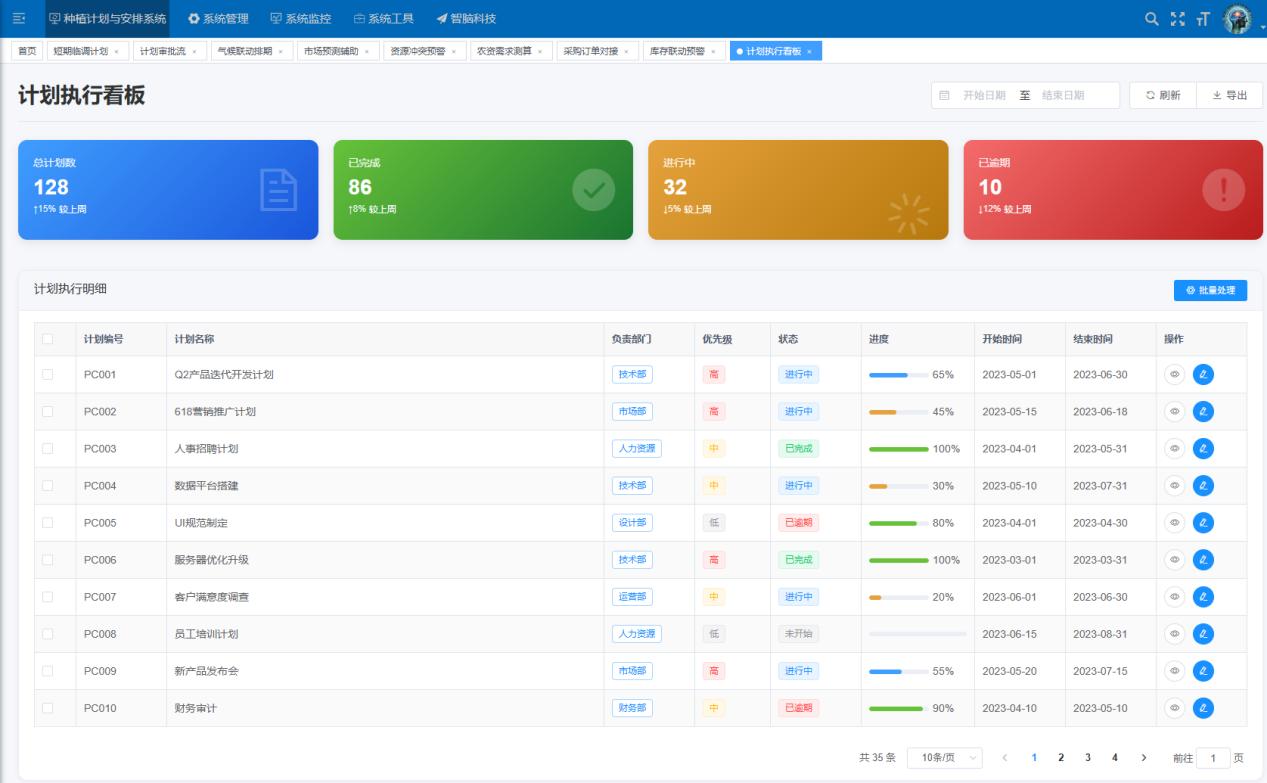Expand the 系统管理 top menu
Image resolution: width=1267 pixels, height=783 pixels.
[218, 19]
